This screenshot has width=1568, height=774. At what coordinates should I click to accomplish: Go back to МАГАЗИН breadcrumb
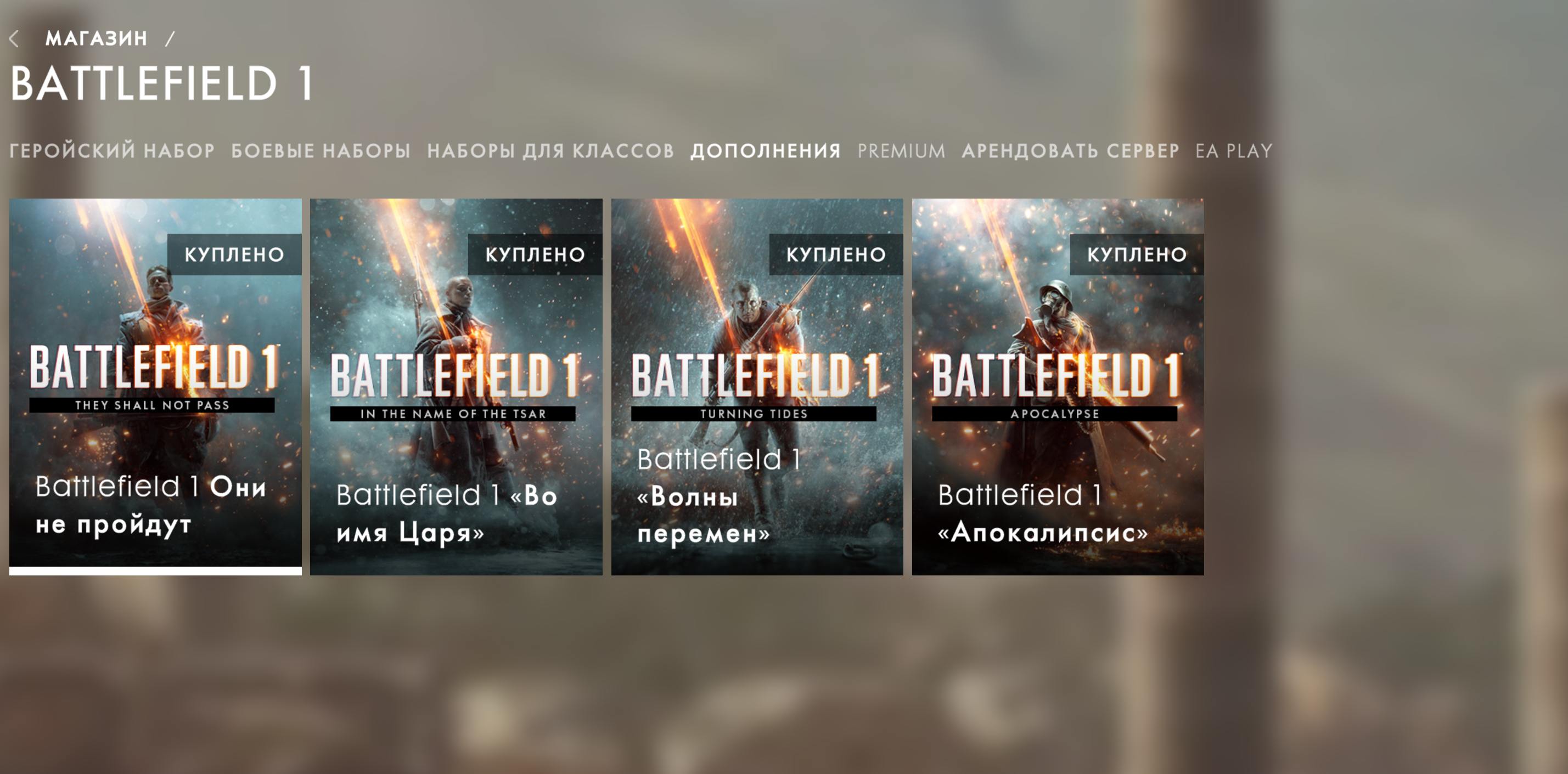click(96, 38)
